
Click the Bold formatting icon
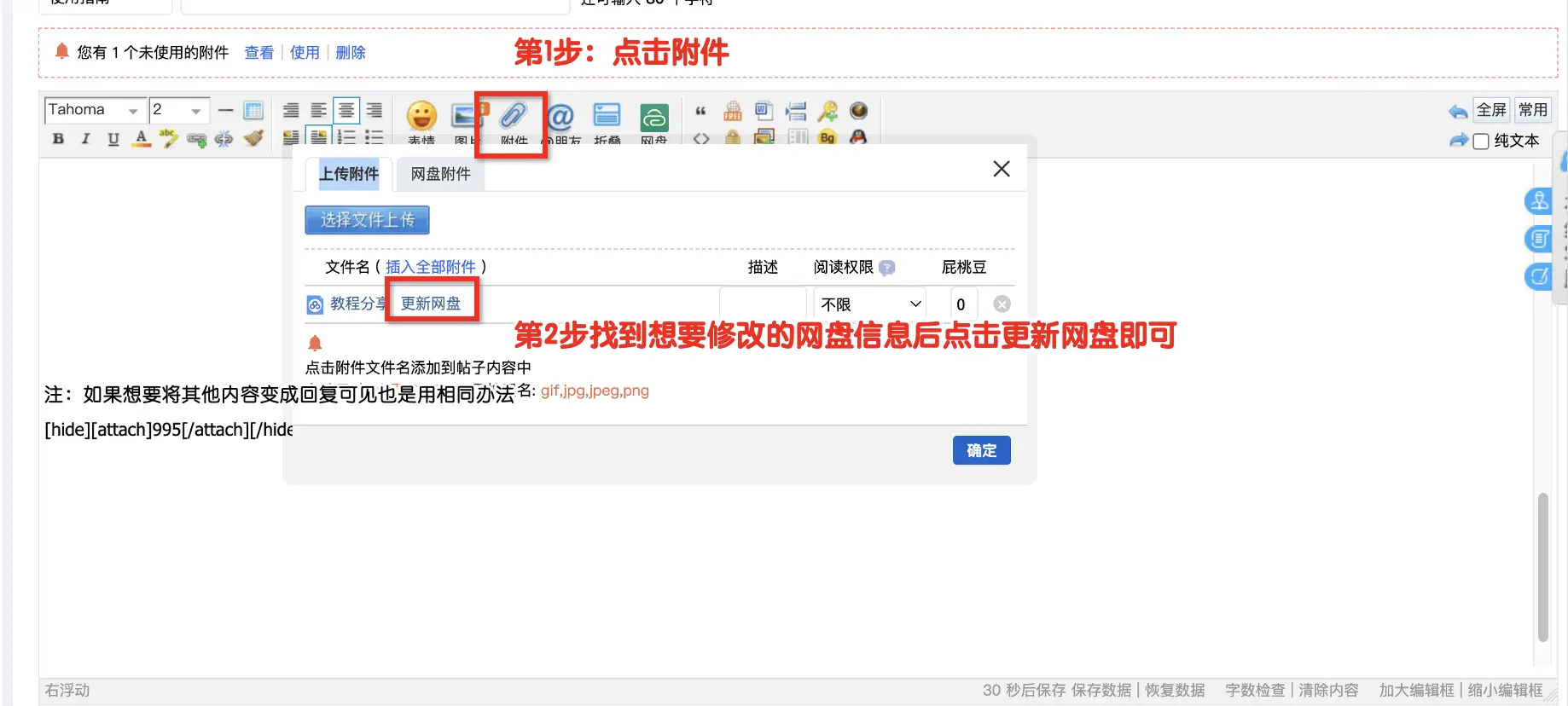[58, 138]
